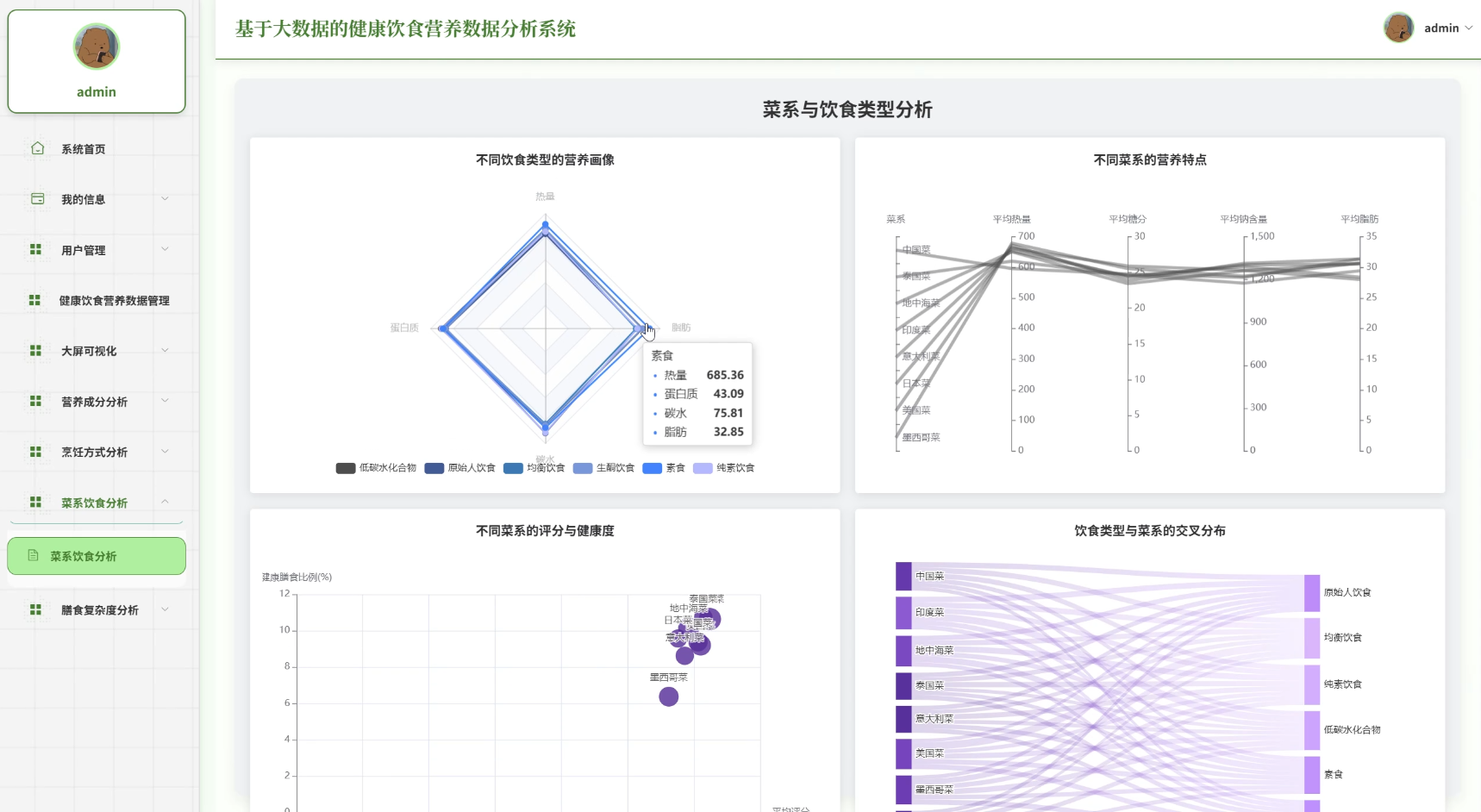Image resolution: width=1481 pixels, height=812 pixels.
Task: Select the 菜系饮食分析 submenu item
Action: pos(97,556)
